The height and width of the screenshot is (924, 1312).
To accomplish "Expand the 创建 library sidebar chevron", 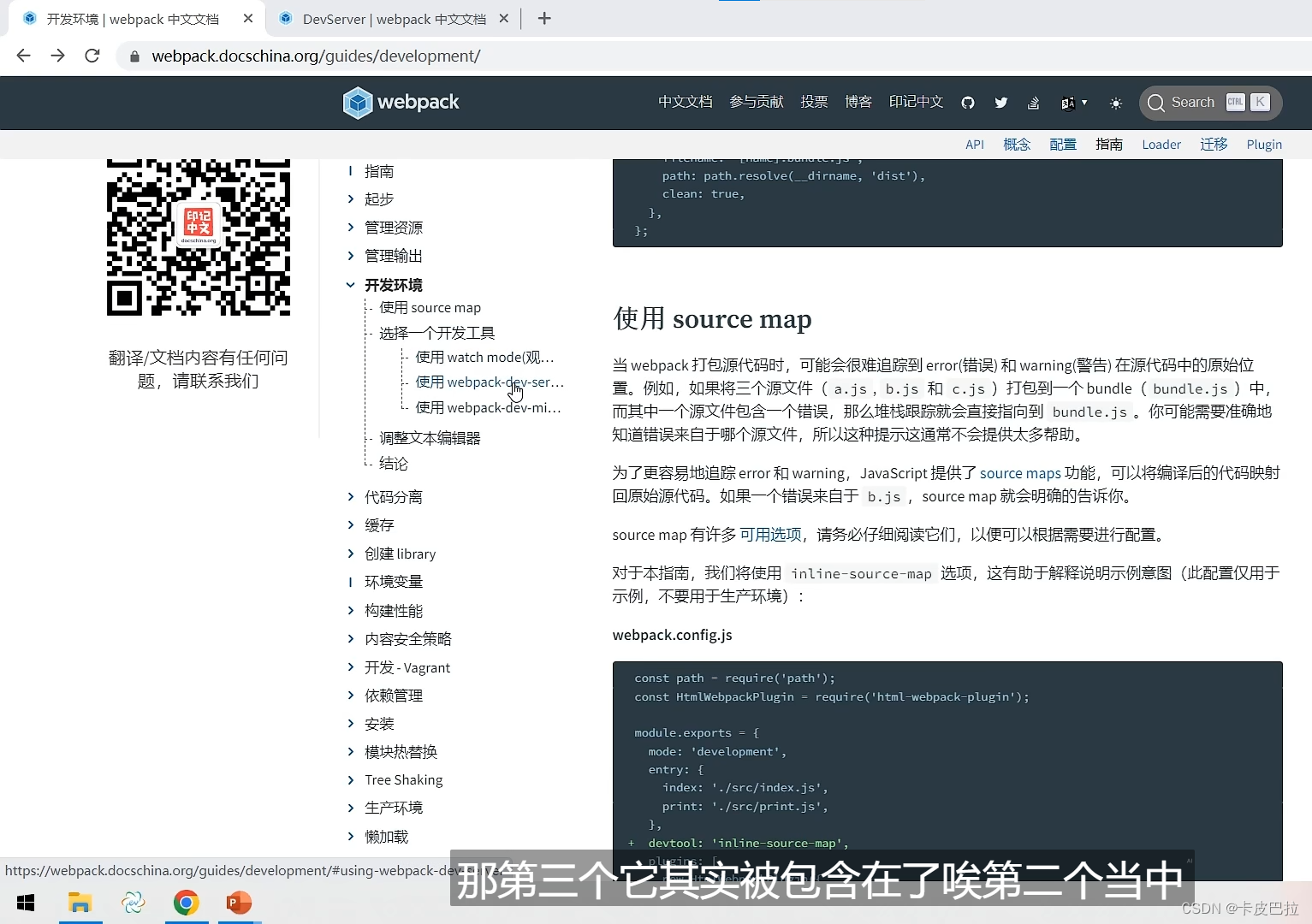I will [x=350, y=554].
